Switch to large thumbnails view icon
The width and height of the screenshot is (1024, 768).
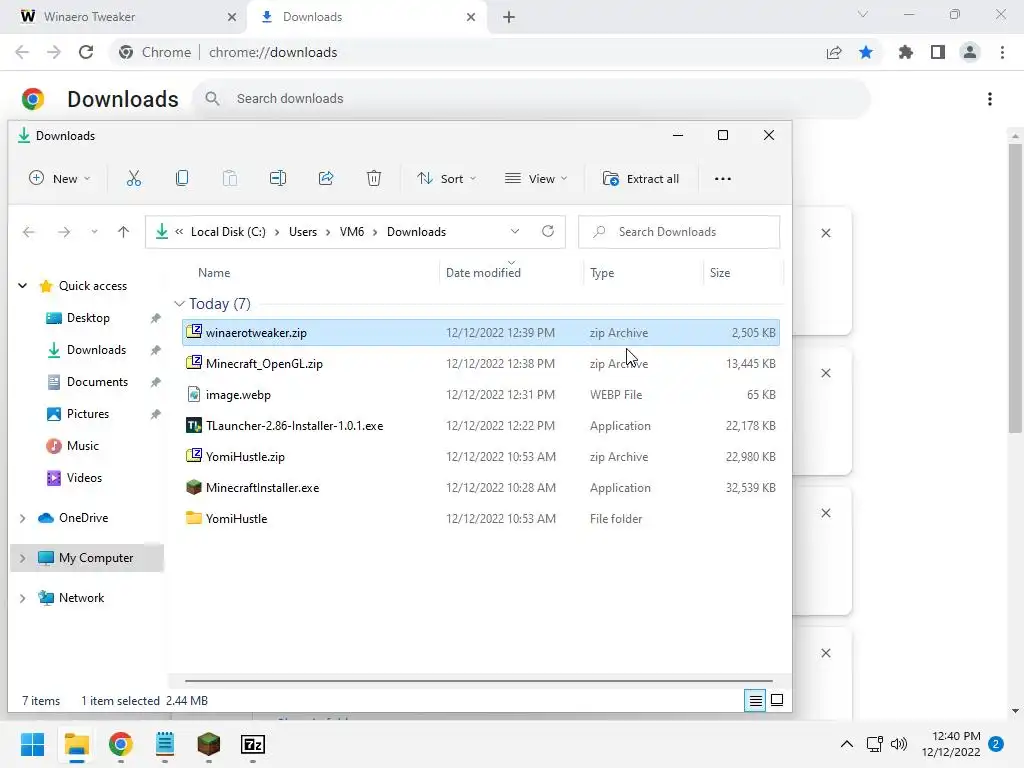click(x=777, y=701)
